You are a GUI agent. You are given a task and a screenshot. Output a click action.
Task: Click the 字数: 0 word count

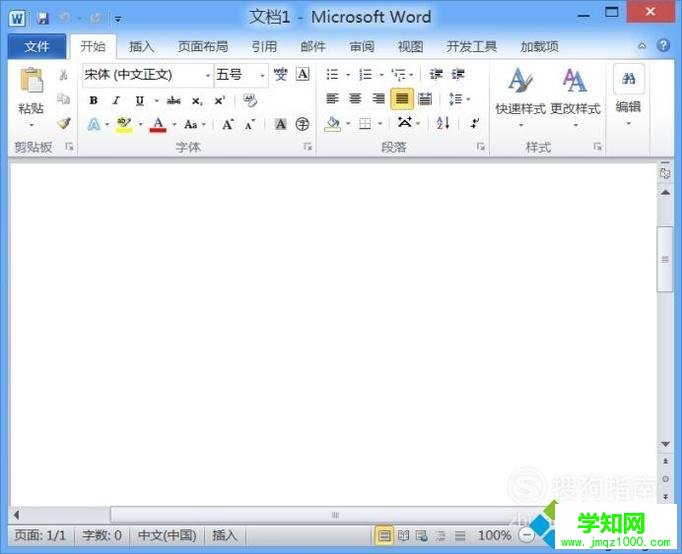tap(101, 535)
